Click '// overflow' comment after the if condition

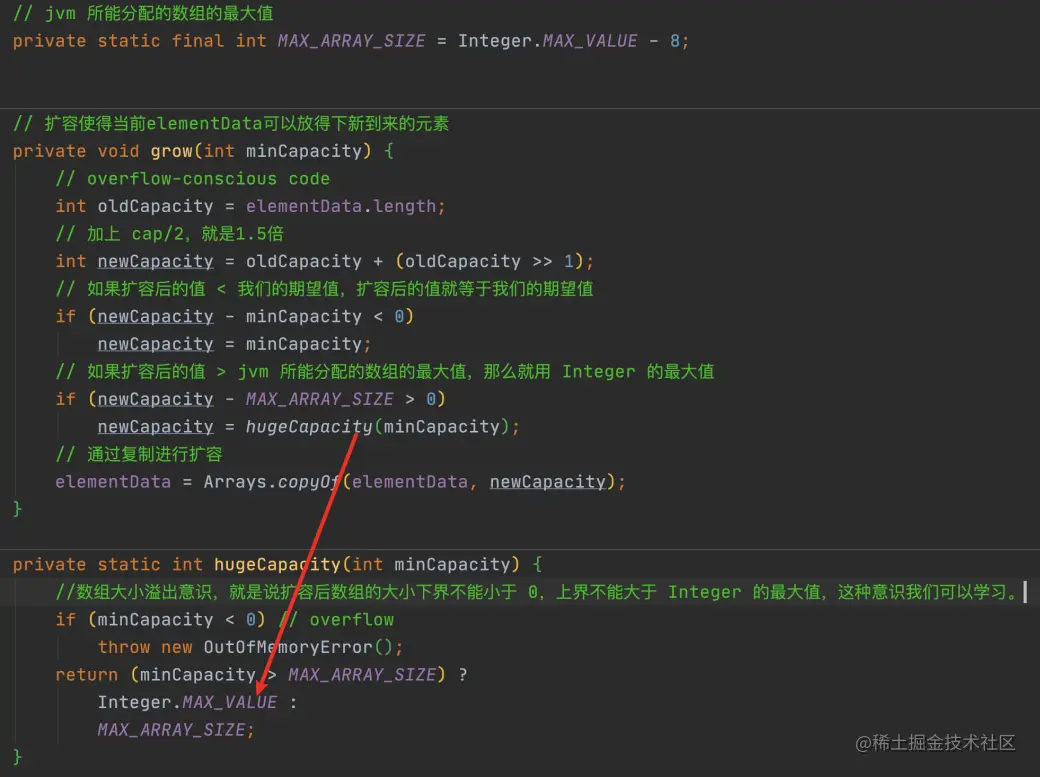point(336,620)
